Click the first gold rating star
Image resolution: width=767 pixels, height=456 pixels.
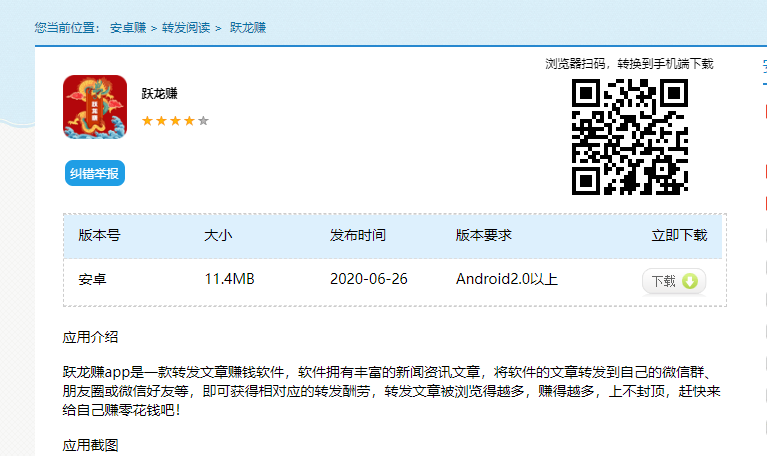click(x=147, y=121)
